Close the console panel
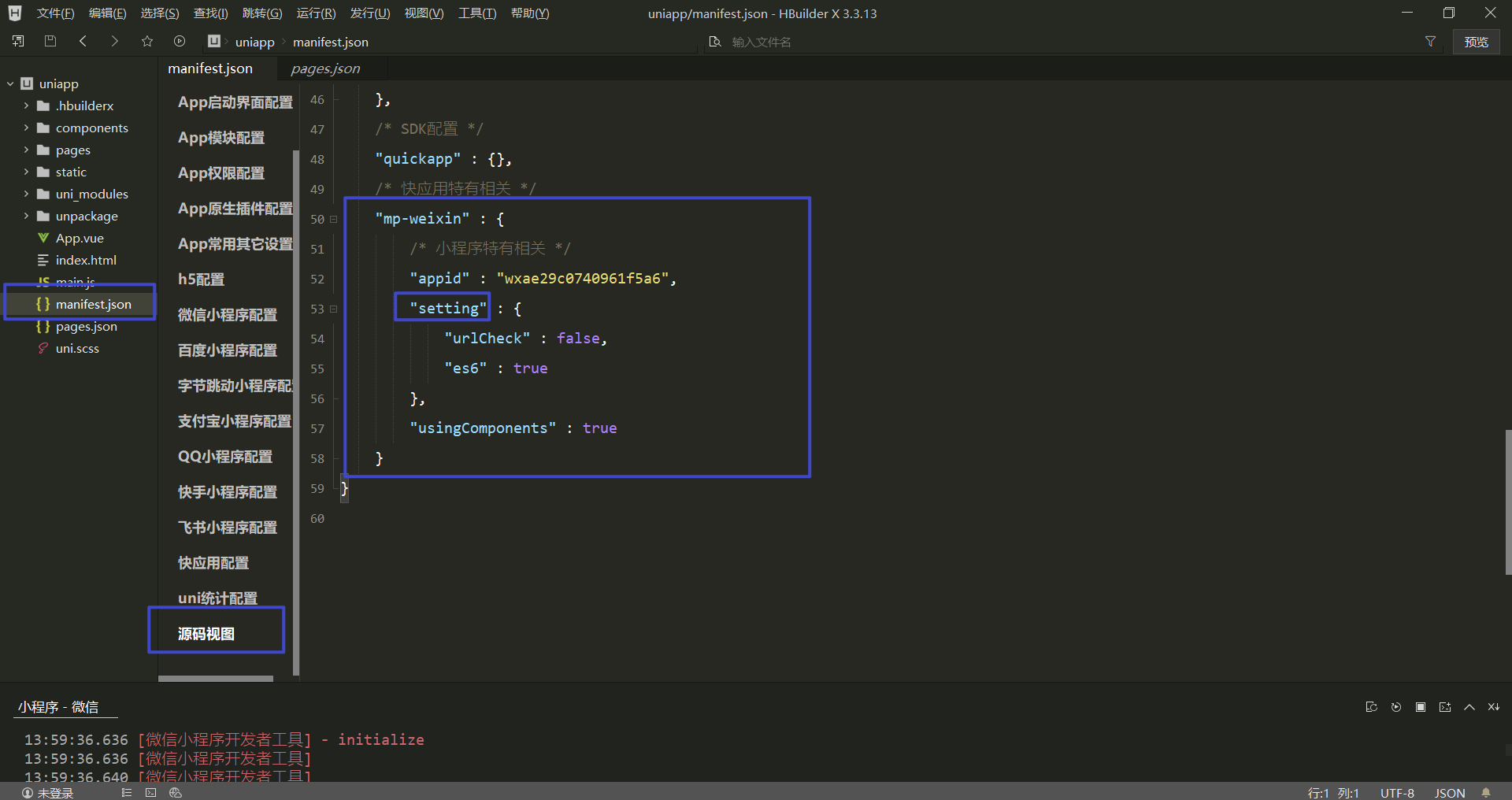Screen dimensions: 1512x800 (1494, 707)
